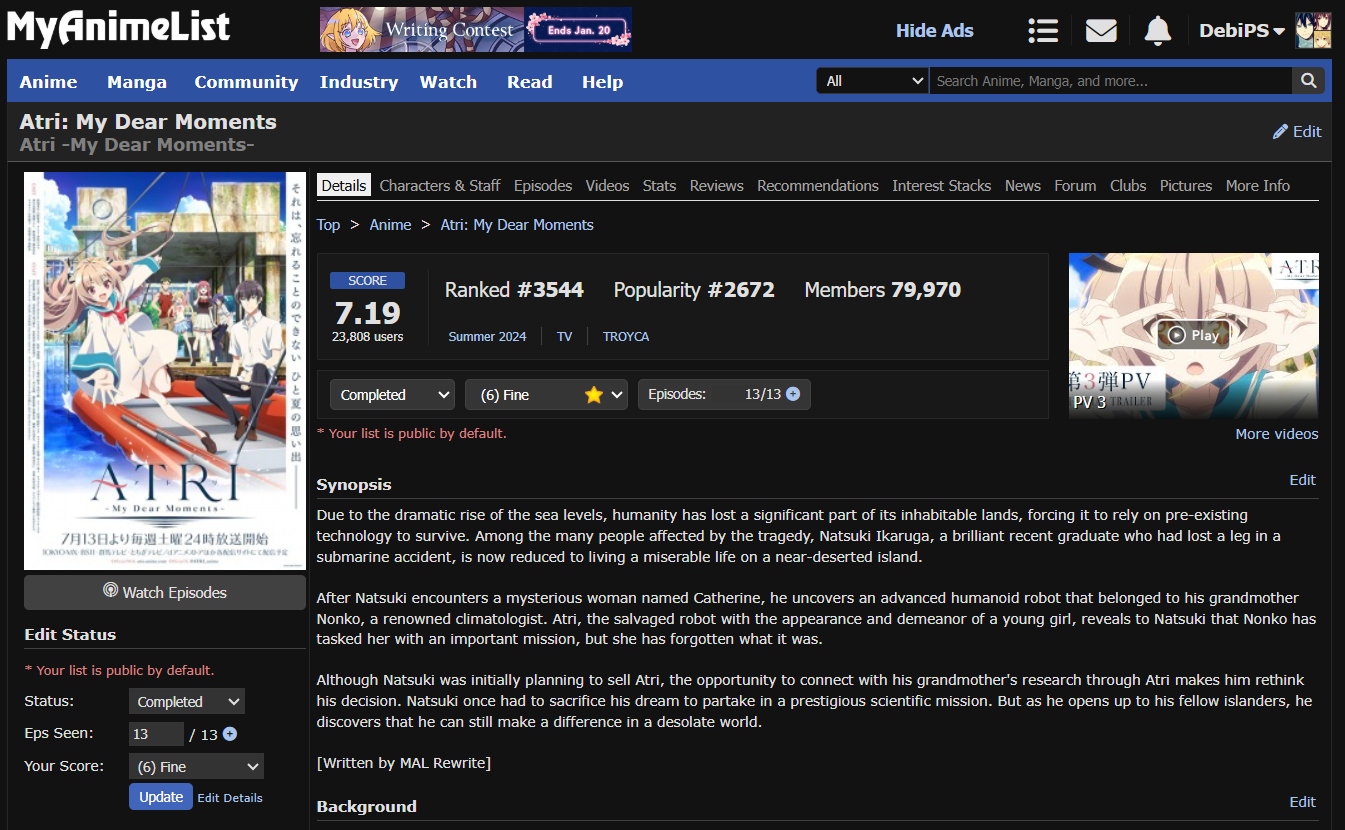Click the TROYCA studio link
1345x830 pixels.
[x=626, y=337]
